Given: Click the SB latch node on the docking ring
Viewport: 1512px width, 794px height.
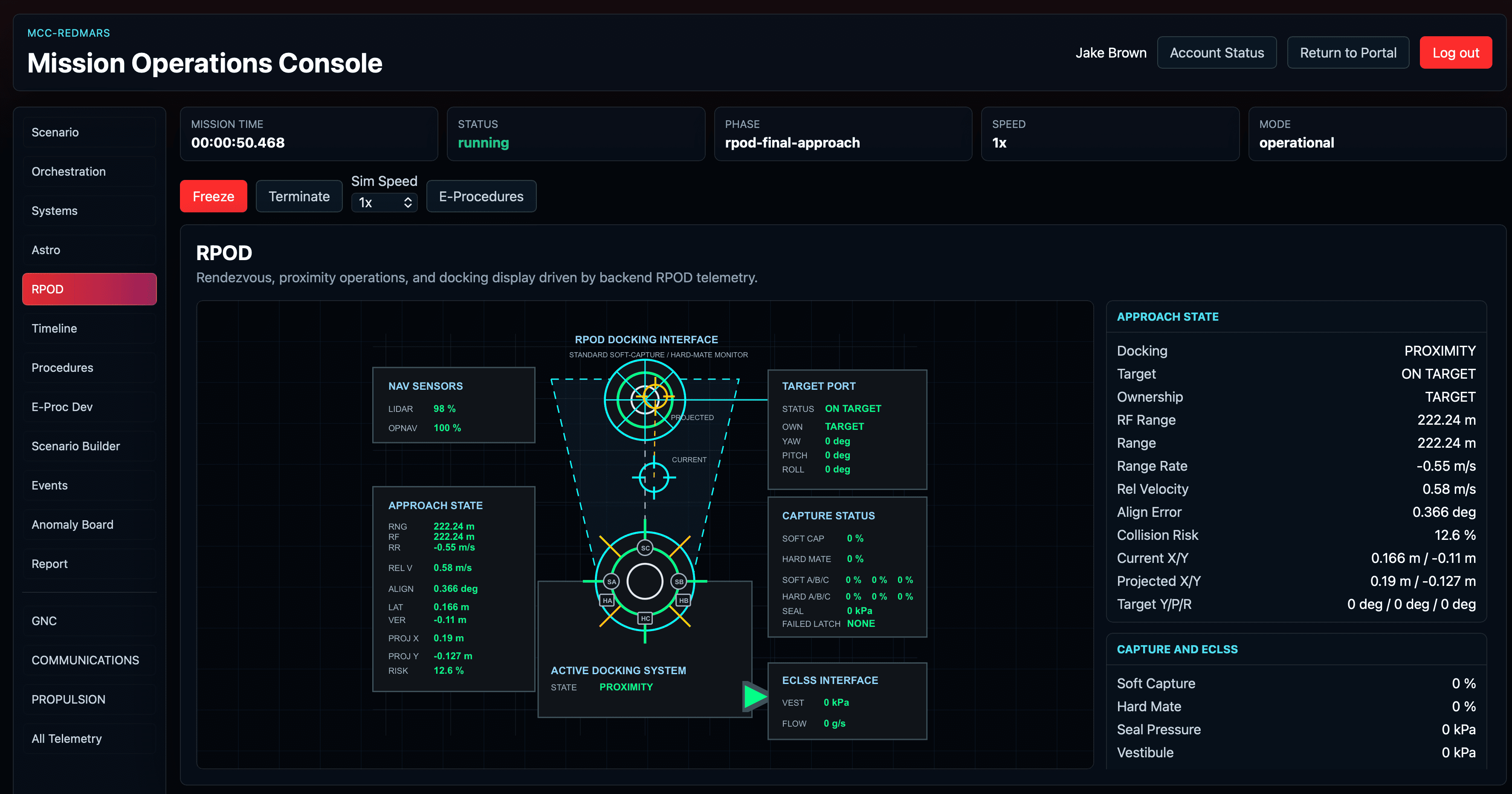Looking at the screenshot, I should [x=679, y=582].
